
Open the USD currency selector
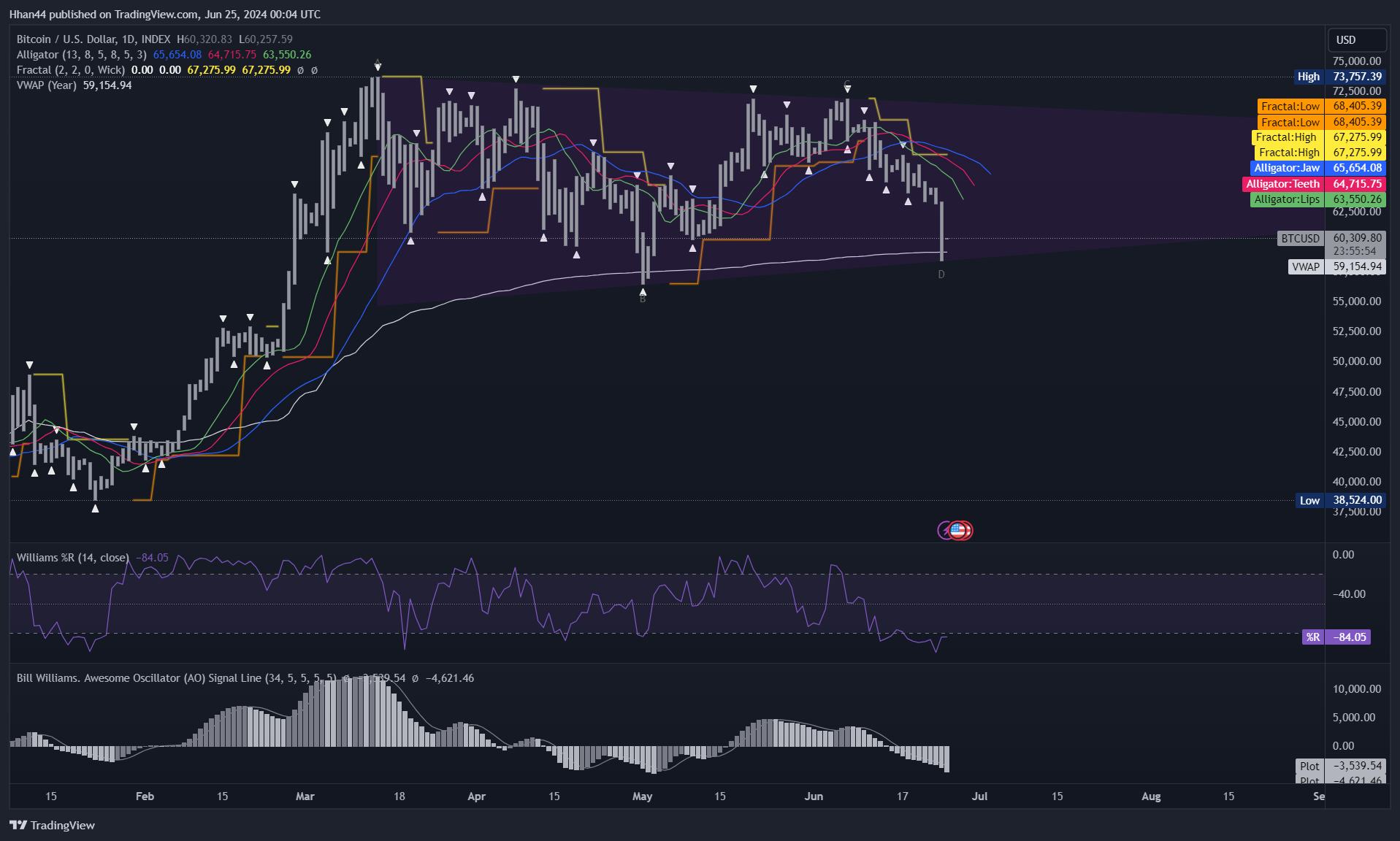tap(1356, 39)
